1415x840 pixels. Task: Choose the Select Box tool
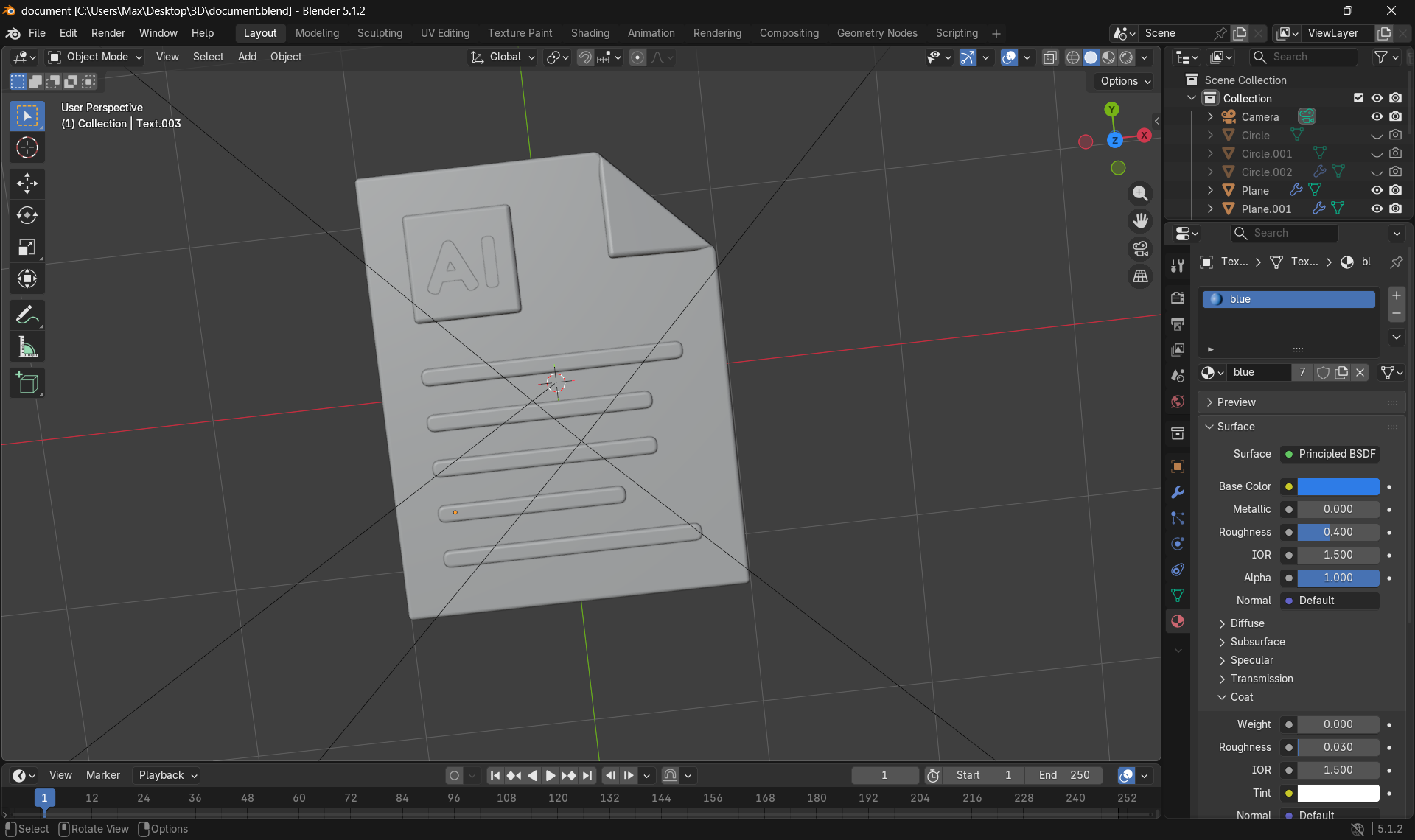pos(27,116)
